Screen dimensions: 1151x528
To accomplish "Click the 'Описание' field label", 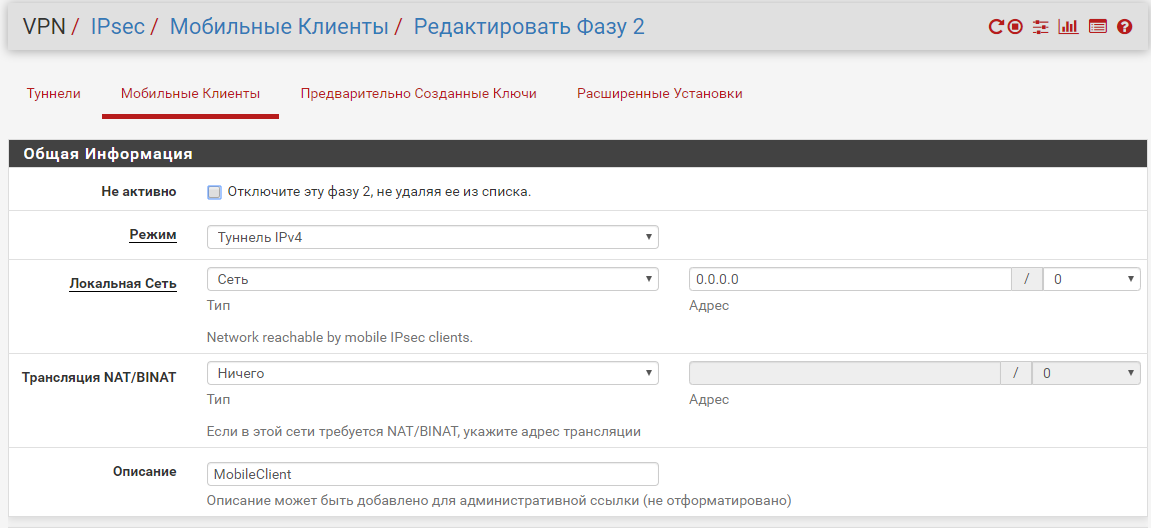I will coord(145,471).
